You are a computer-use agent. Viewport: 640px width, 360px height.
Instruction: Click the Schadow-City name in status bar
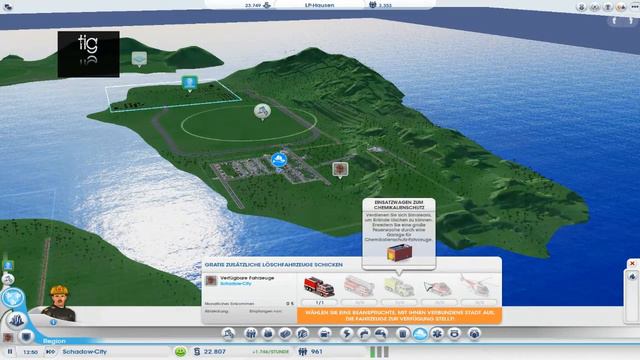click(x=84, y=351)
